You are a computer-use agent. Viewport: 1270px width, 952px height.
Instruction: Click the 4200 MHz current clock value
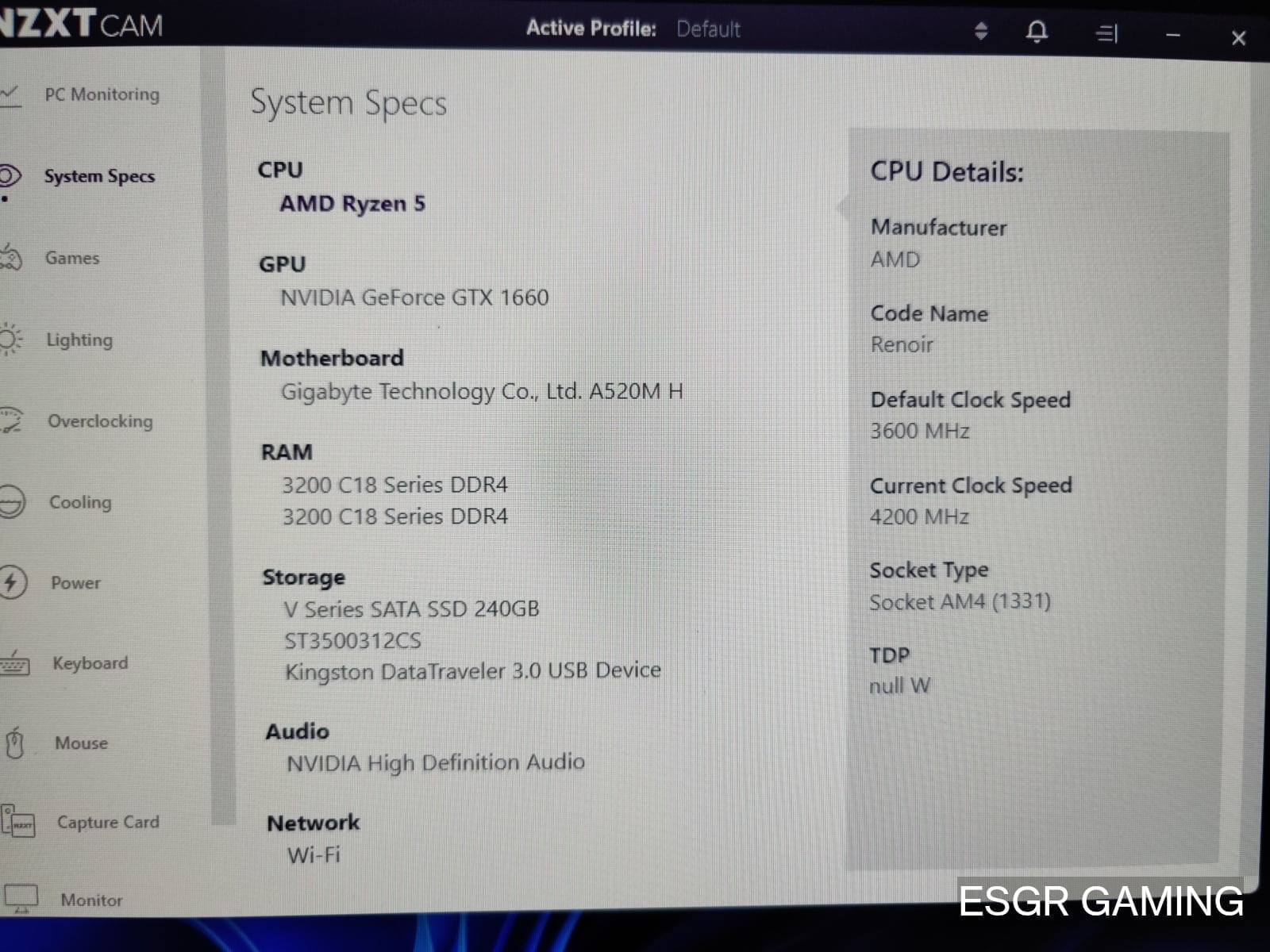[919, 517]
